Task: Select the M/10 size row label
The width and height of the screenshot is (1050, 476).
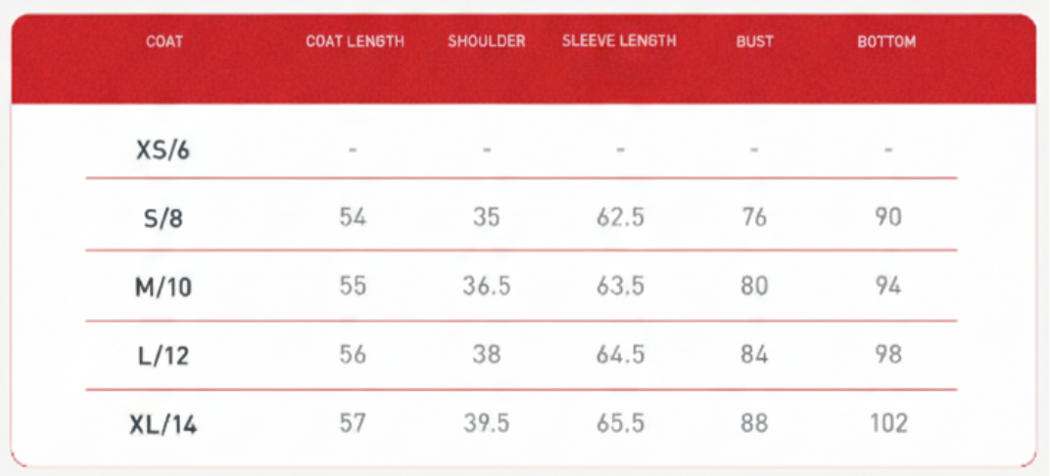Action: point(164,287)
